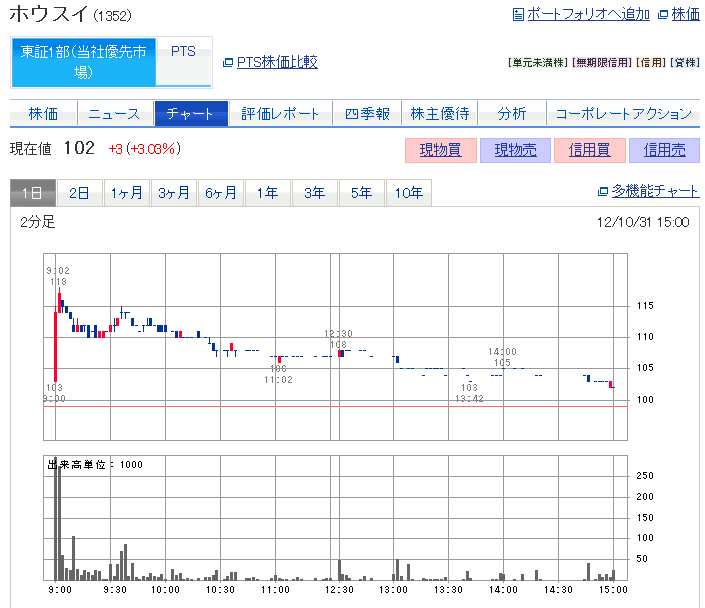Image resolution: width=705 pixels, height=608 pixels.
Task: Open the 四季報 tab
Action: [367, 114]
